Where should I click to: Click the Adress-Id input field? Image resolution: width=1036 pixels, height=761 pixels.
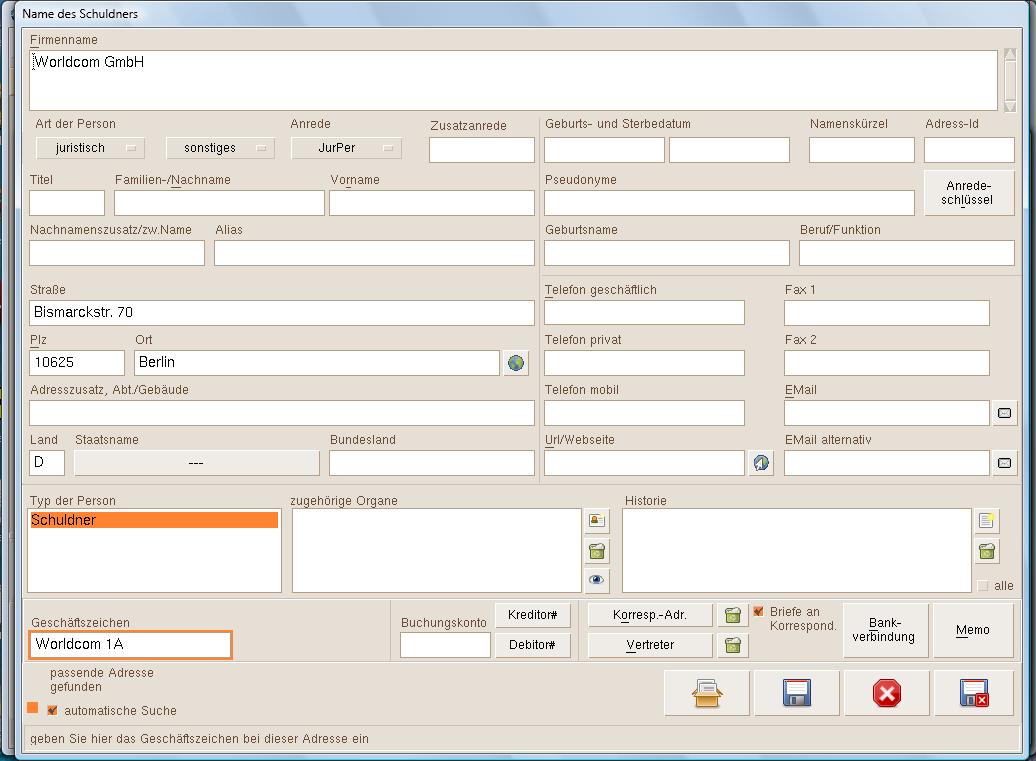point(969,150)
